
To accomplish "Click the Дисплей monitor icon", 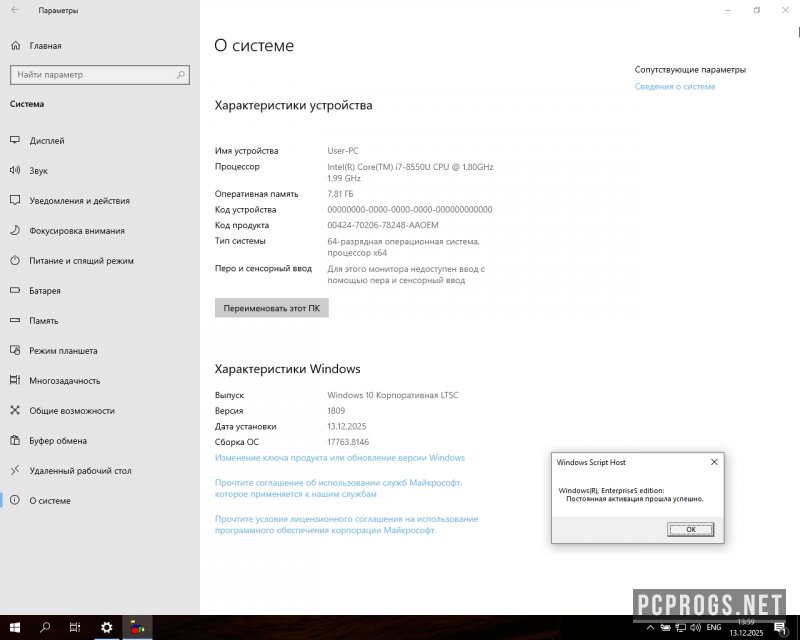I will point(15,140).
